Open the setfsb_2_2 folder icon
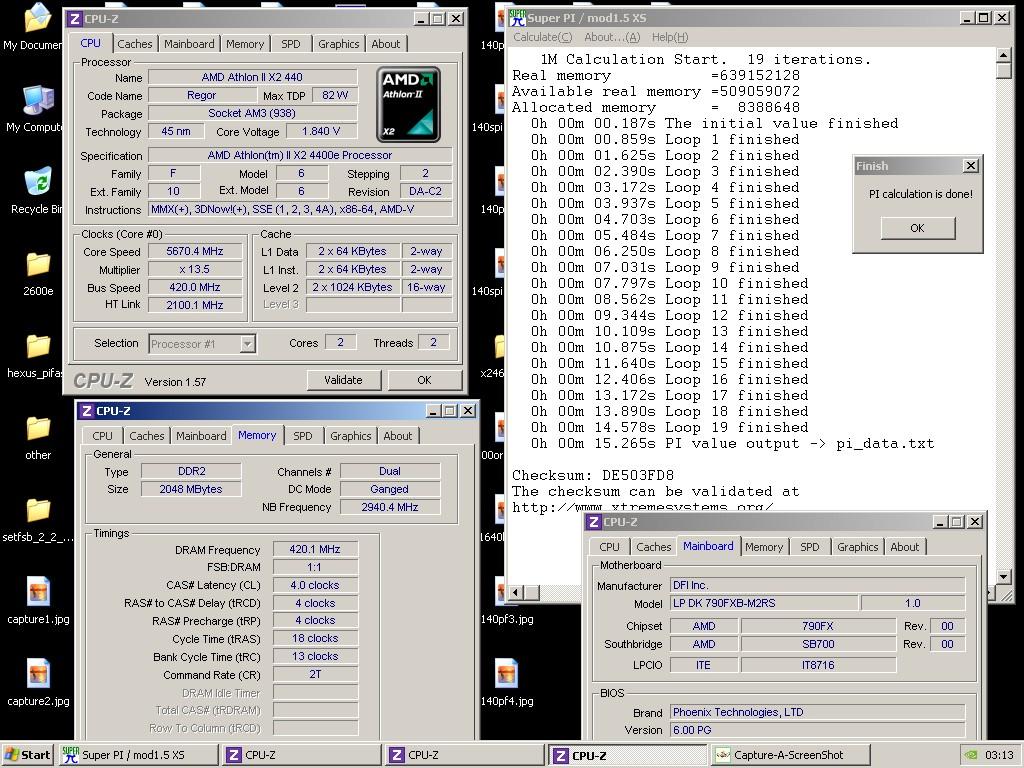Viewport: 1024px width, 768px height. tap(38, 510)
